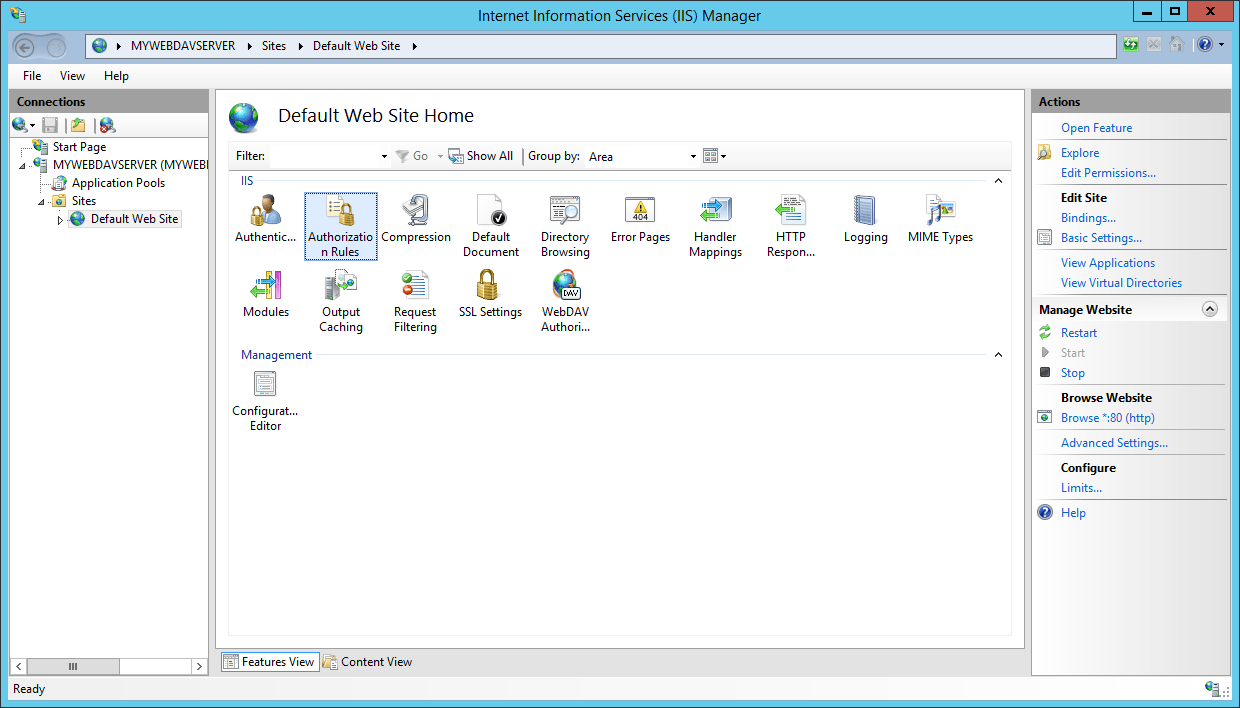Click the Delete Connection icon in Connections toolbar
Screen dimensions: 1240x708
[x=107, y=125]
